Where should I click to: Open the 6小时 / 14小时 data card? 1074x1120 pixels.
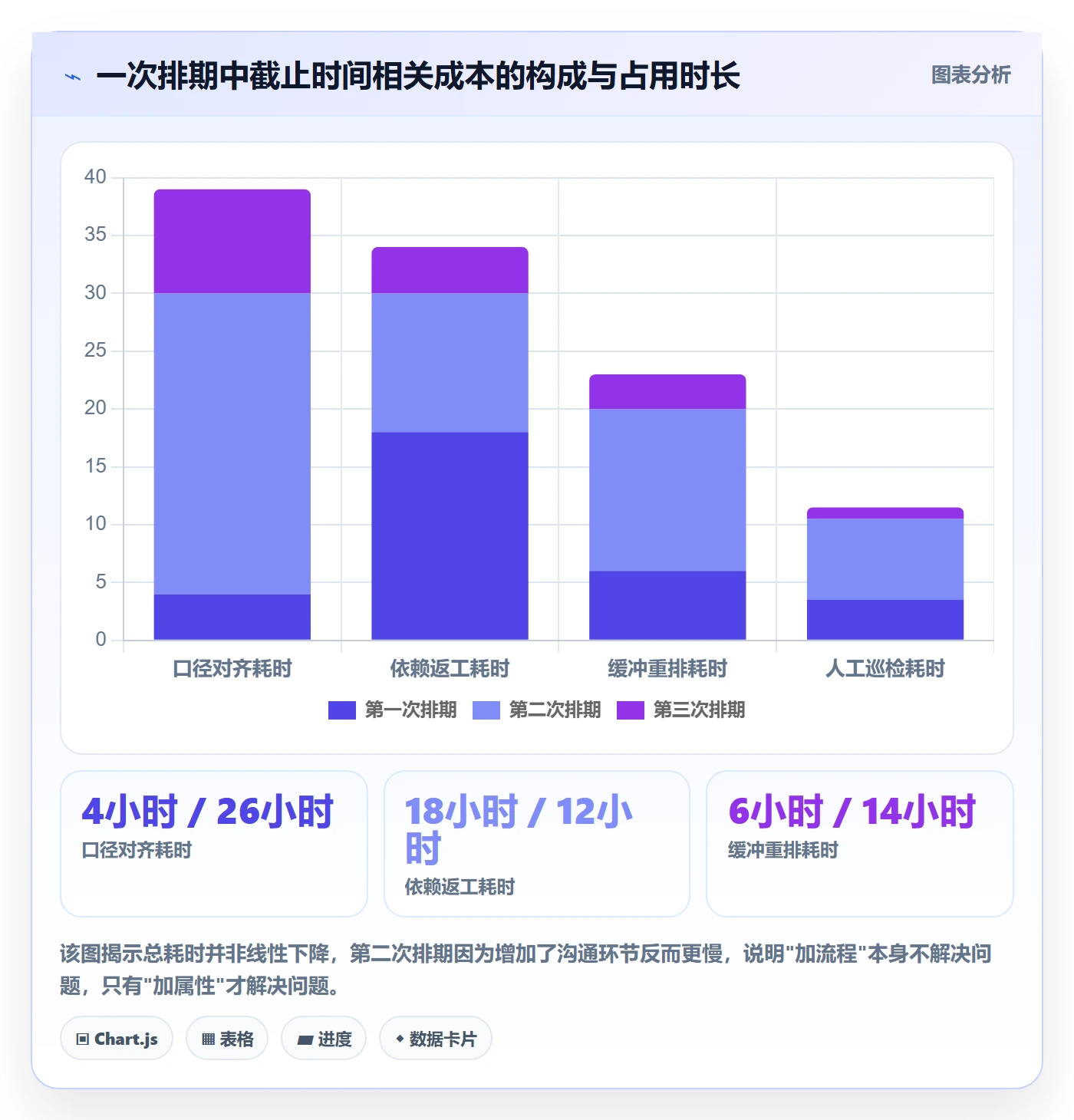coord(860,844)
